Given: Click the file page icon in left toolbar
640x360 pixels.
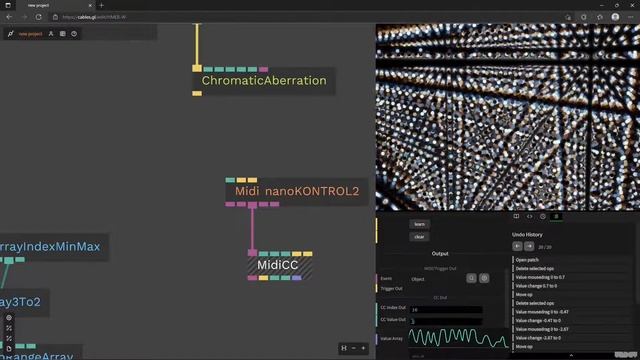Looking at the screenshot, I should pyautogui.click(x=9, y=349).
